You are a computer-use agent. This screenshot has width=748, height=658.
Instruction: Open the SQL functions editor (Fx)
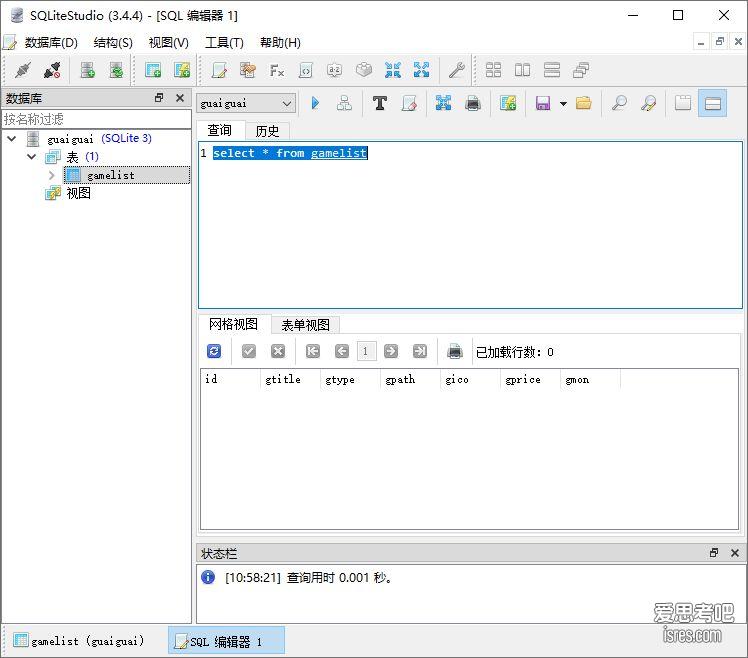click(x=277, y=70)
